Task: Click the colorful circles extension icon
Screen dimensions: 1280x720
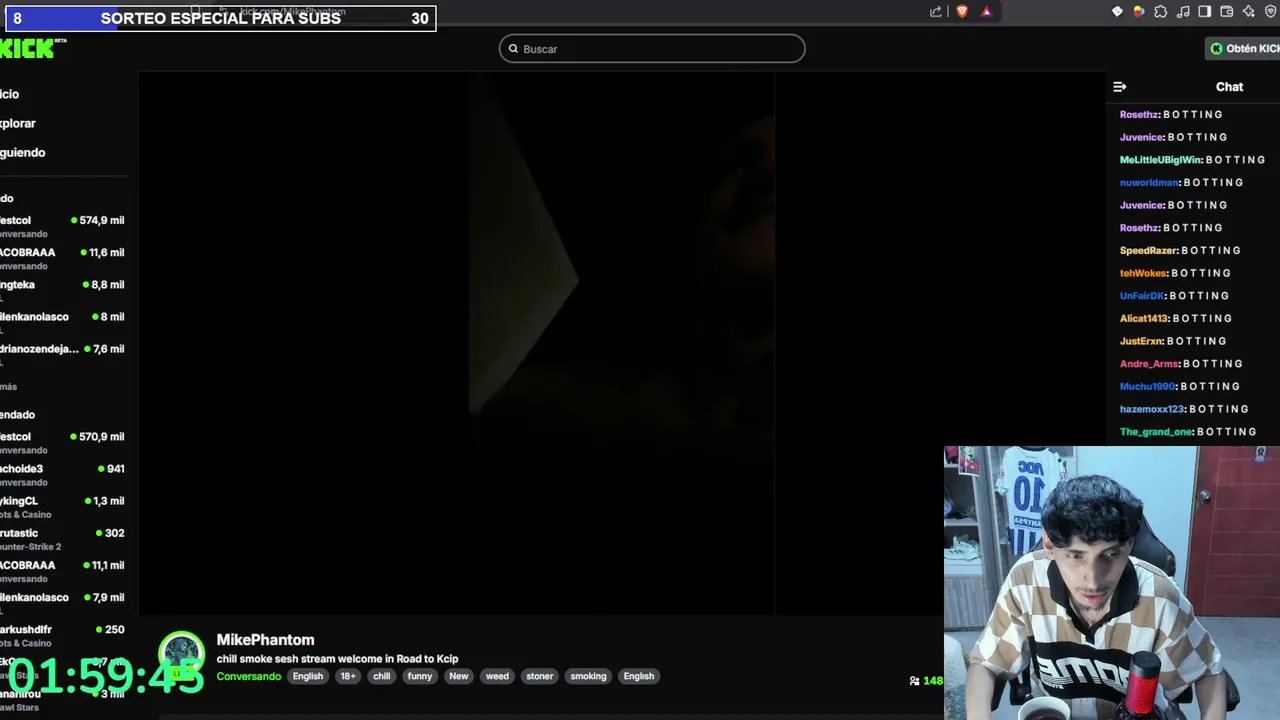Action: (1138, 12)
